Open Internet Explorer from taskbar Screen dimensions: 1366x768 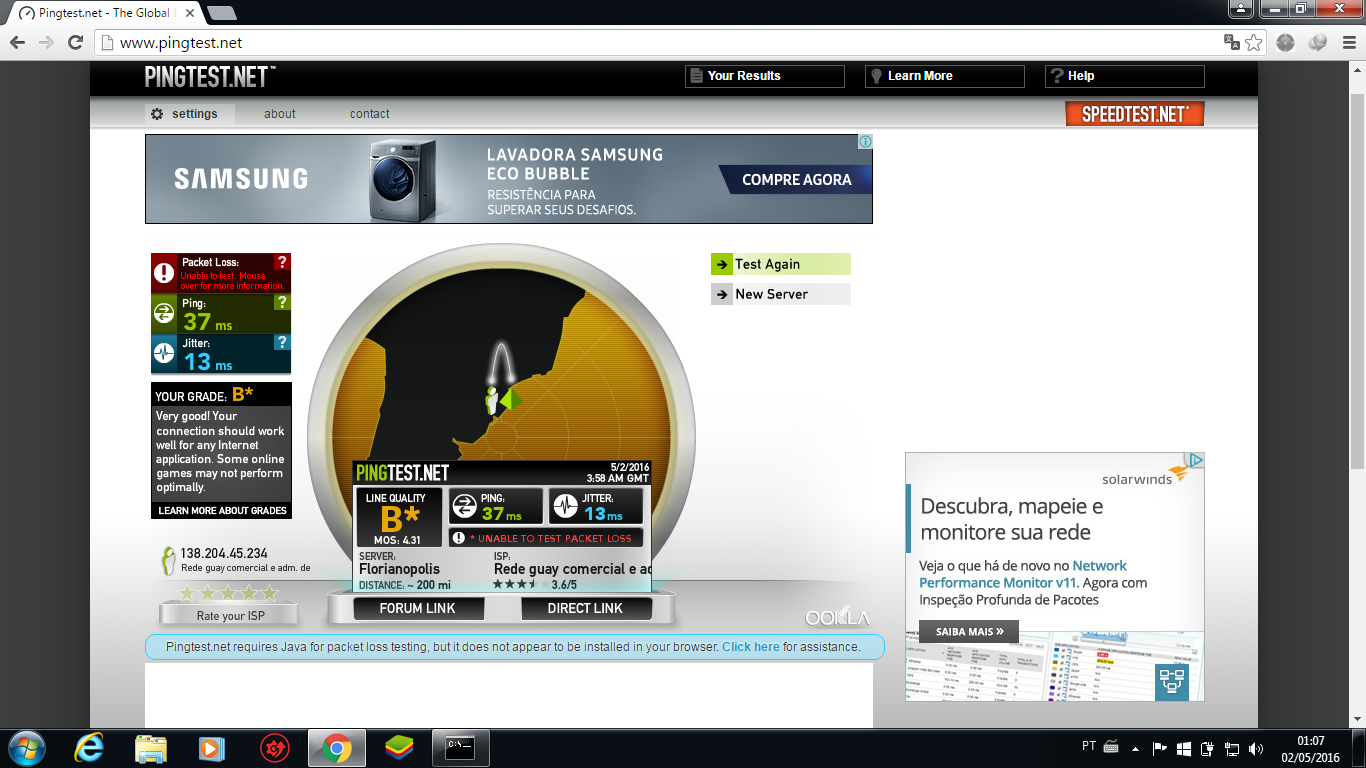click(90, 748)
